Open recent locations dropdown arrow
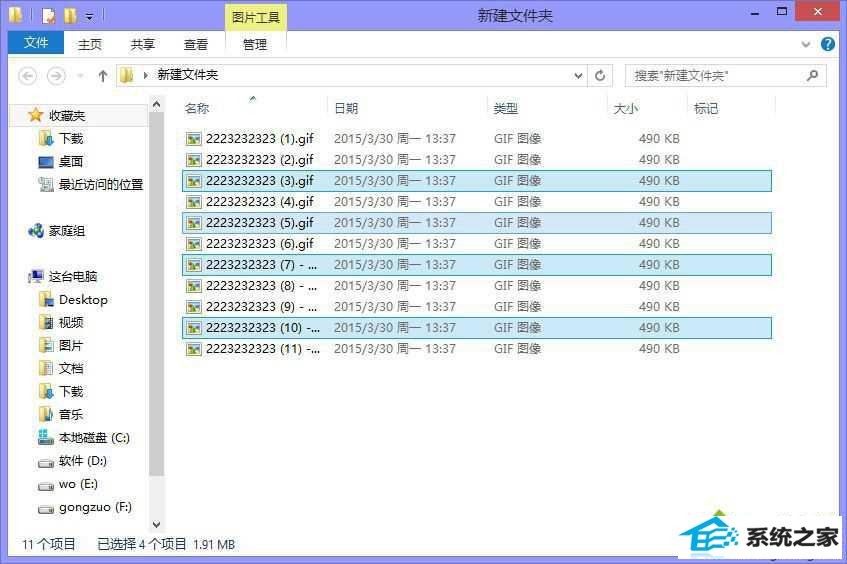The width and height of the screenshot is (847, 564). tap(80, 76)
